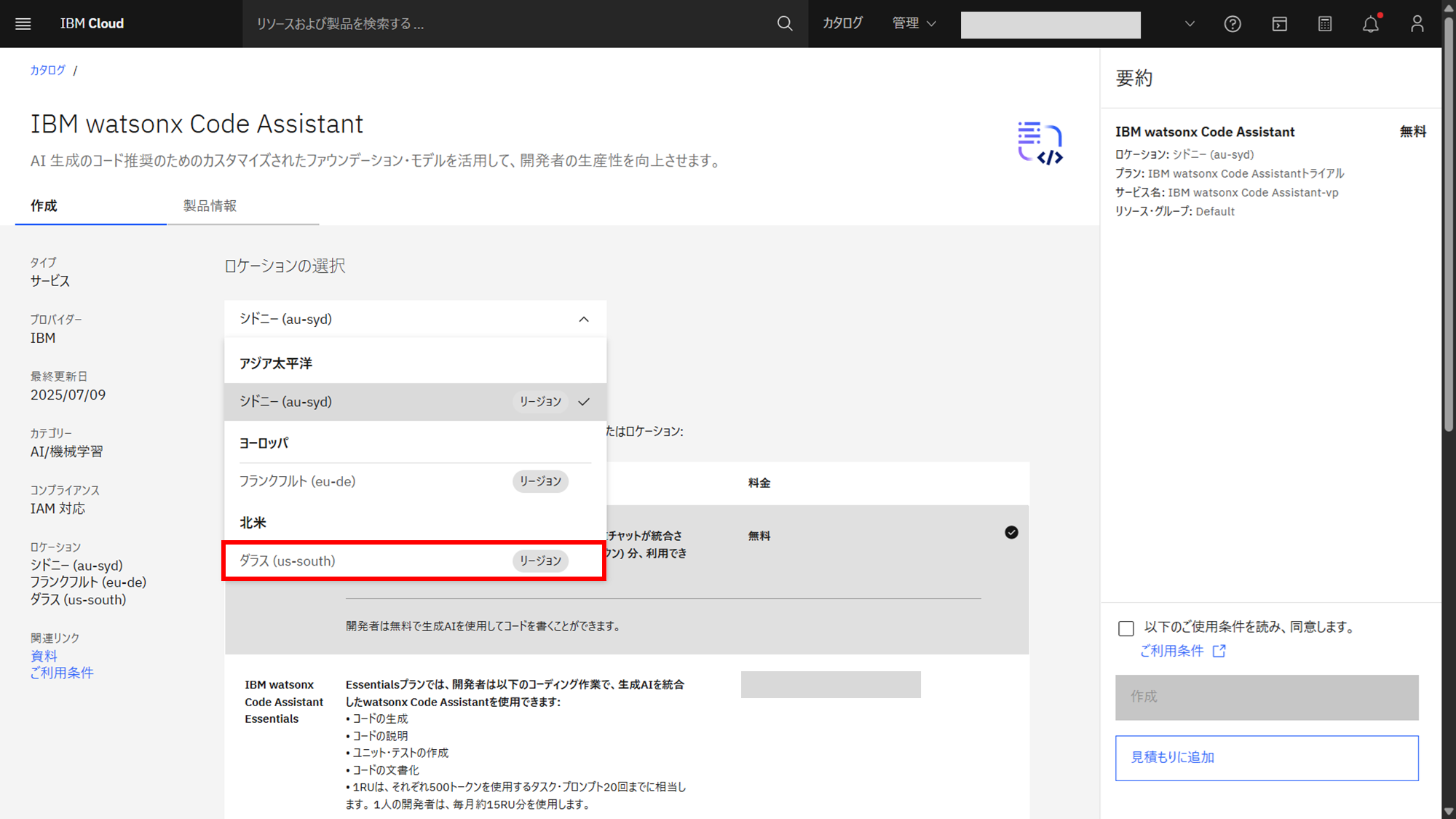Image resolution: width=1456 pixels, height=819 pixels.
Task: Open the hamburger navigation menu
Action: pyautogui.click(x=23, y=24)
